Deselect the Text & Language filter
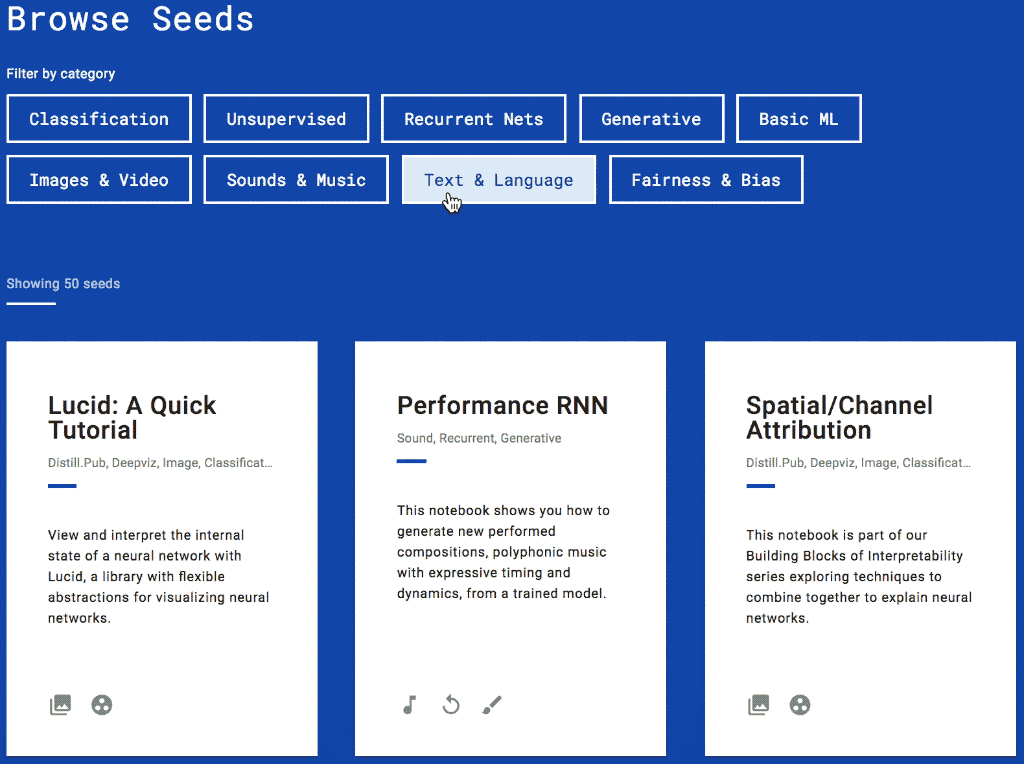The image size is (1024, 764). (x=498, y=179)
